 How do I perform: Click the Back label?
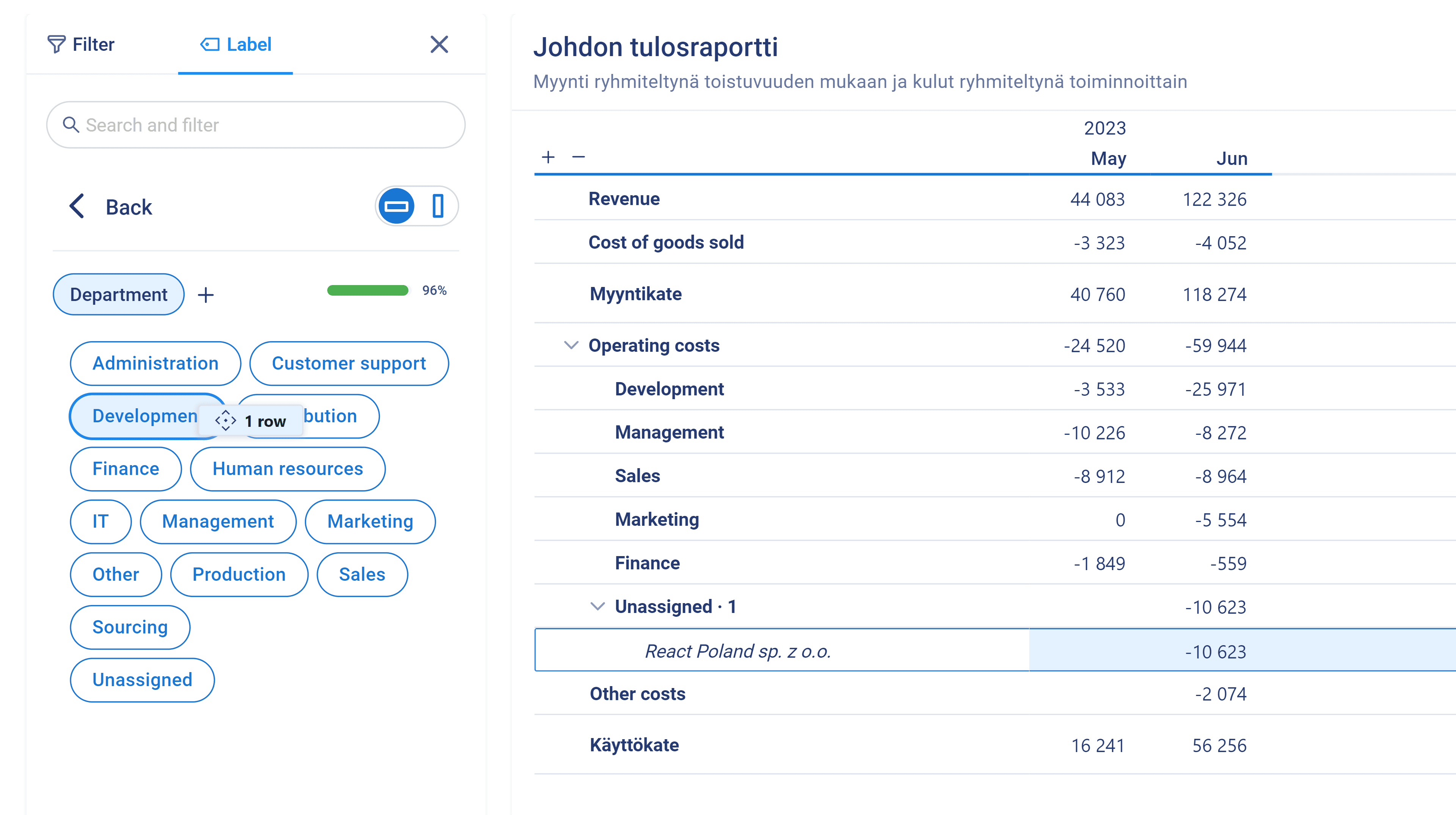(x=129, y=207)
